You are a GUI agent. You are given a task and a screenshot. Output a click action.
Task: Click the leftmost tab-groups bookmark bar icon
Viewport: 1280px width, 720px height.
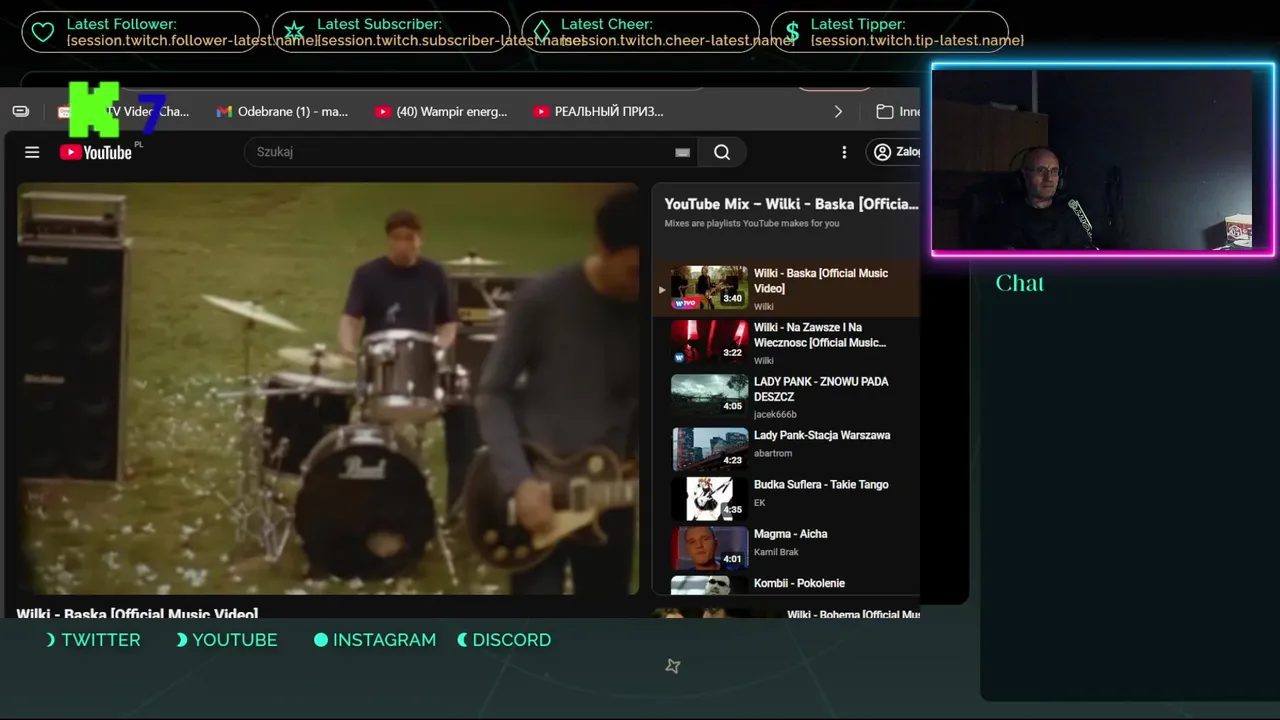(x=21, y=111)
